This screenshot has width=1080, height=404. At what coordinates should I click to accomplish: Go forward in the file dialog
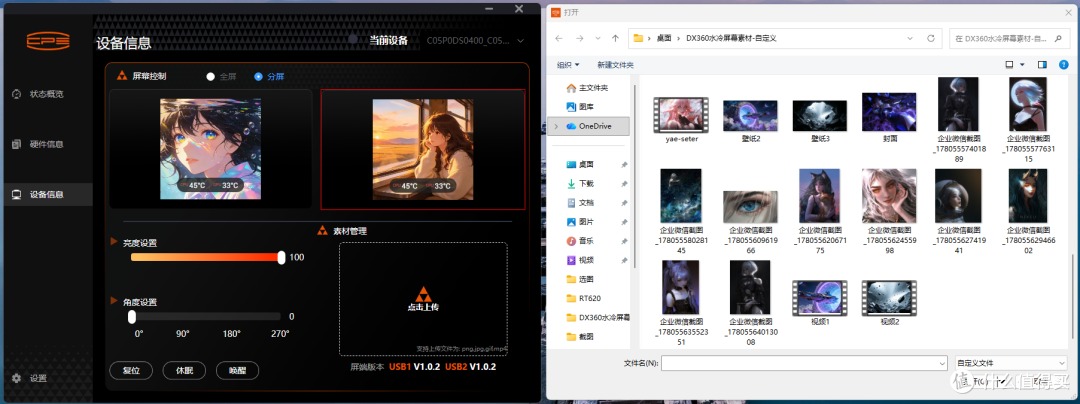tap(579, 38)
